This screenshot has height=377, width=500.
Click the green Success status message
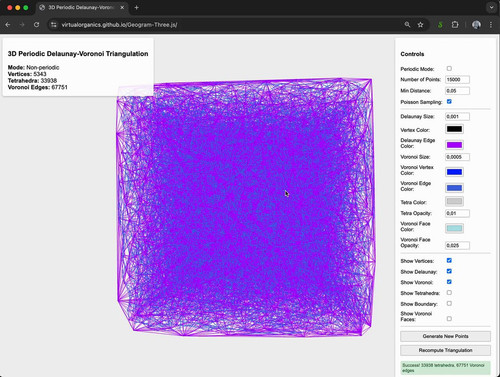445,368
